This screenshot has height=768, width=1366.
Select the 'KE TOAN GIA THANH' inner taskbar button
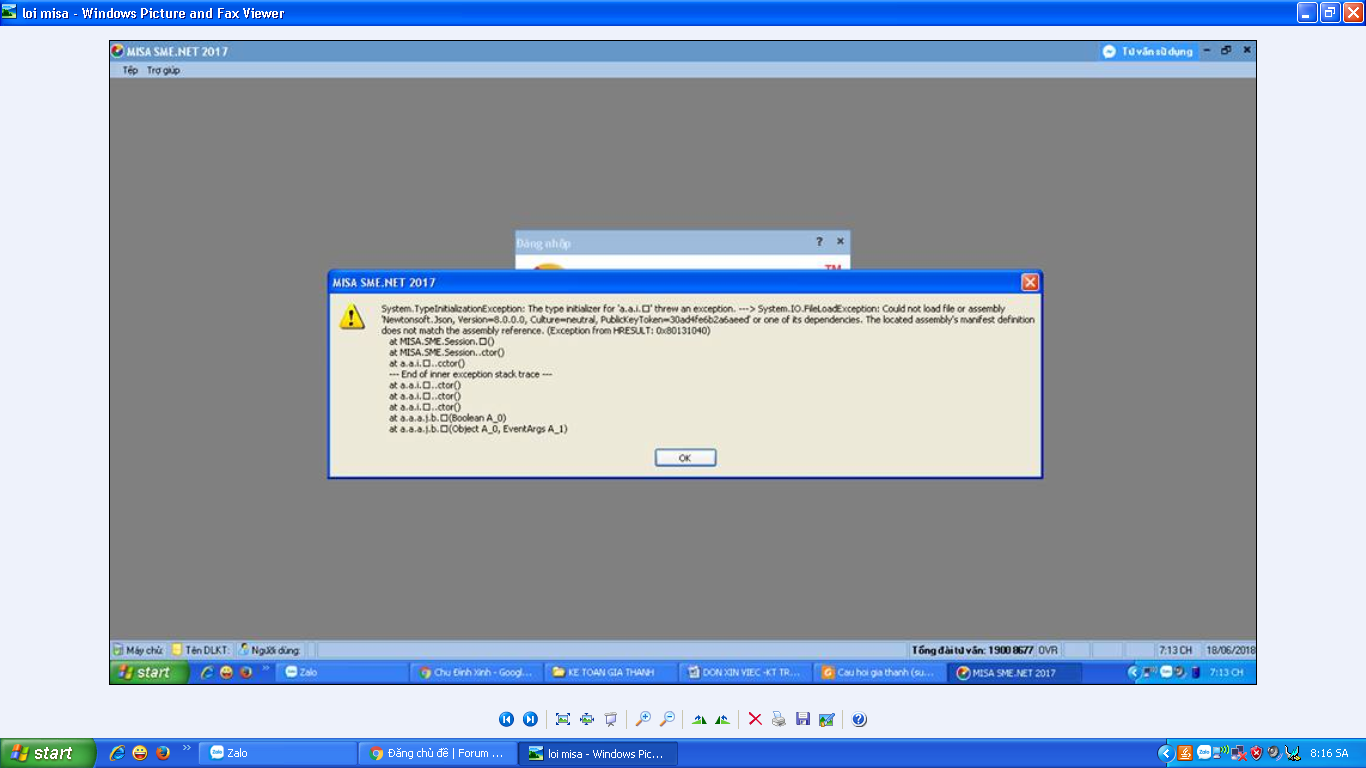[x=612, y=672]
